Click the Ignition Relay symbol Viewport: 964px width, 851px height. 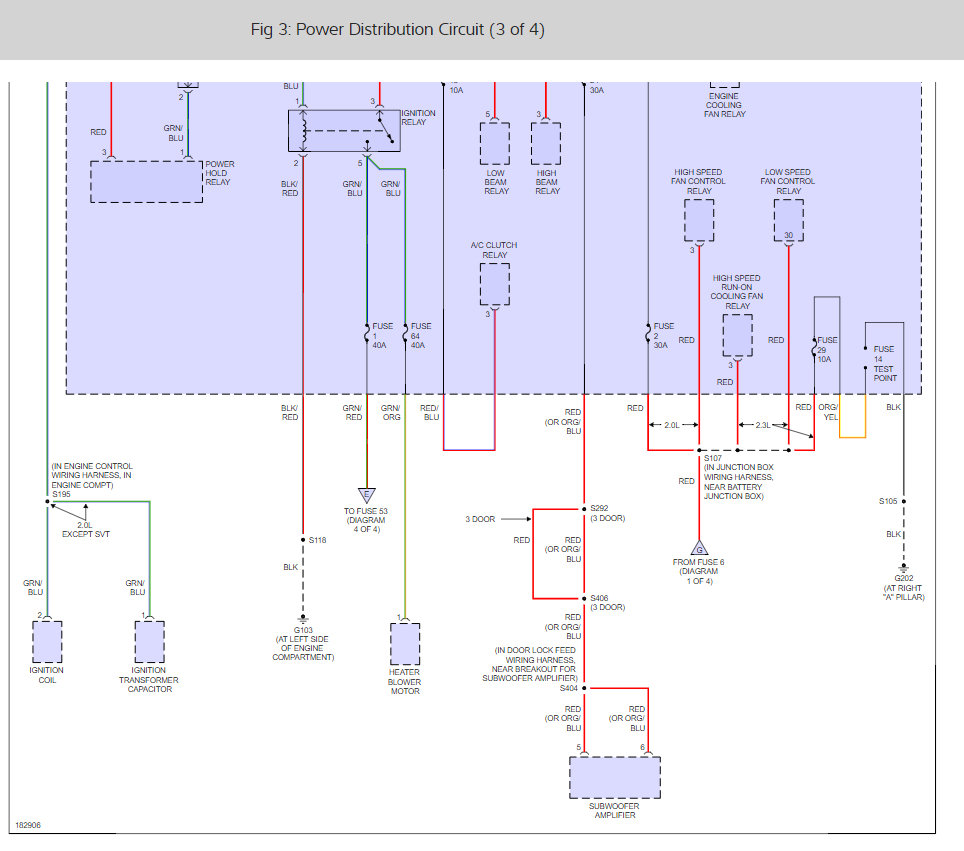pos(344,130)
